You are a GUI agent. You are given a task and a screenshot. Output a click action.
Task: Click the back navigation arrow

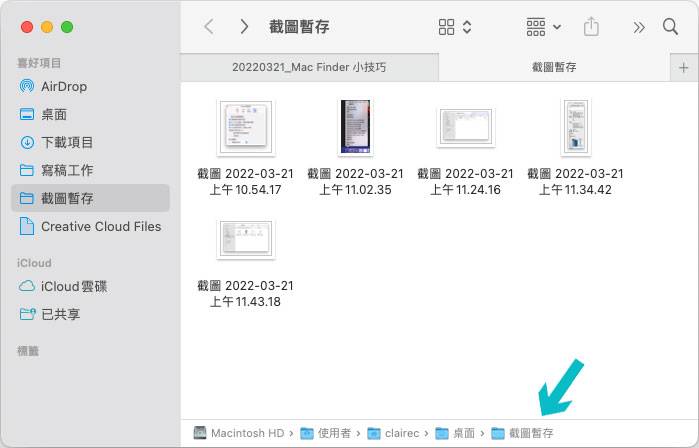[209, 27]
